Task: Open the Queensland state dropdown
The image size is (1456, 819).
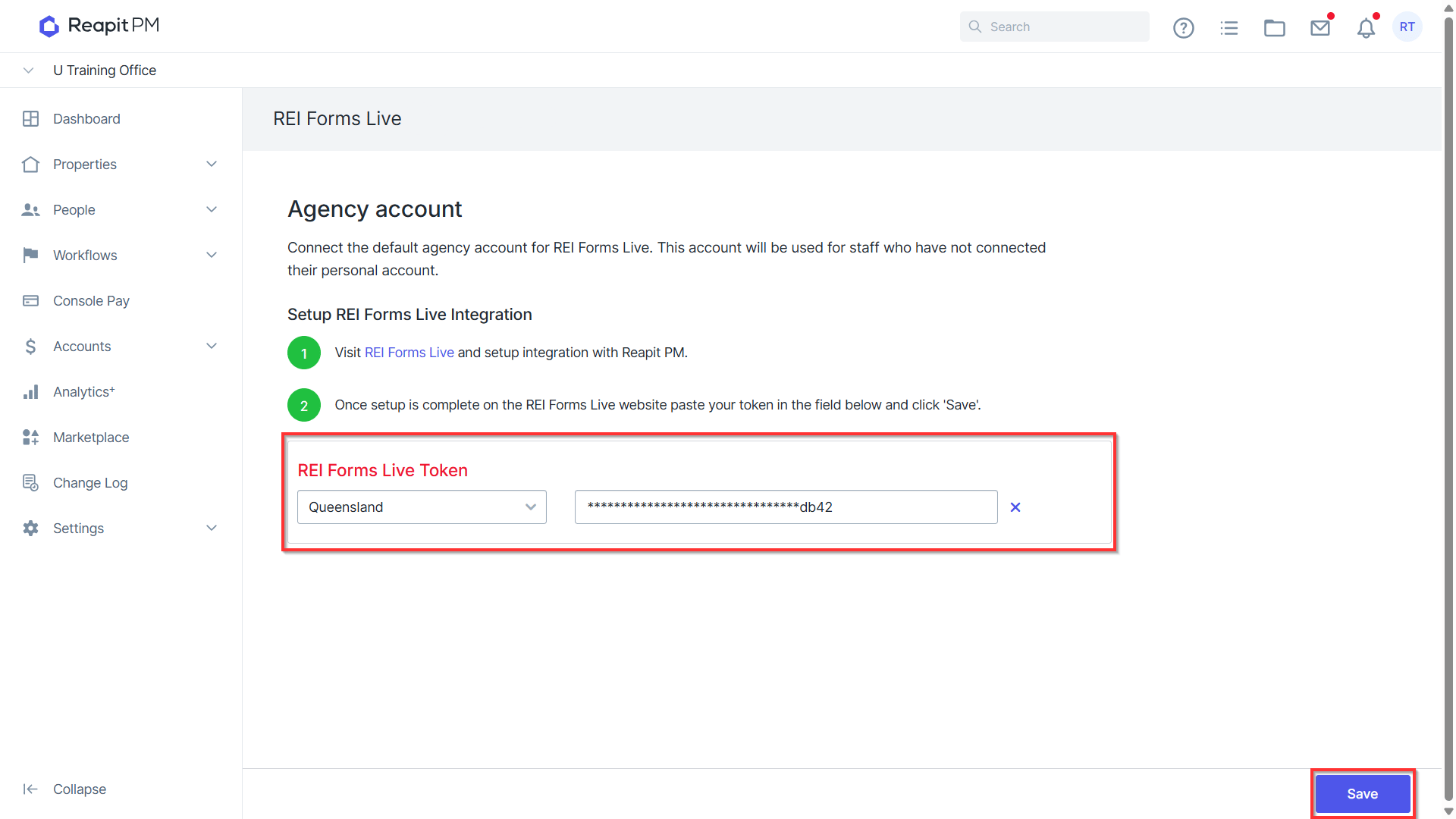Action: click(422, 507)
